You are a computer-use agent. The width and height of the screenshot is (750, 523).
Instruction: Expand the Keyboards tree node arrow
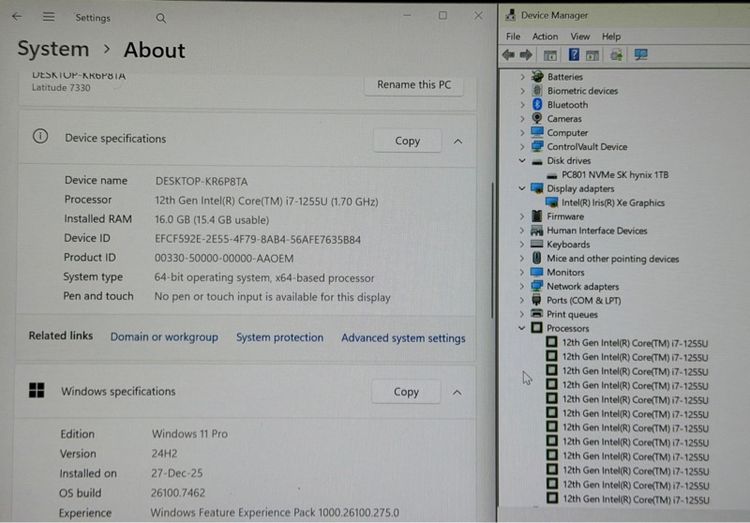click(x=522, y=245)
